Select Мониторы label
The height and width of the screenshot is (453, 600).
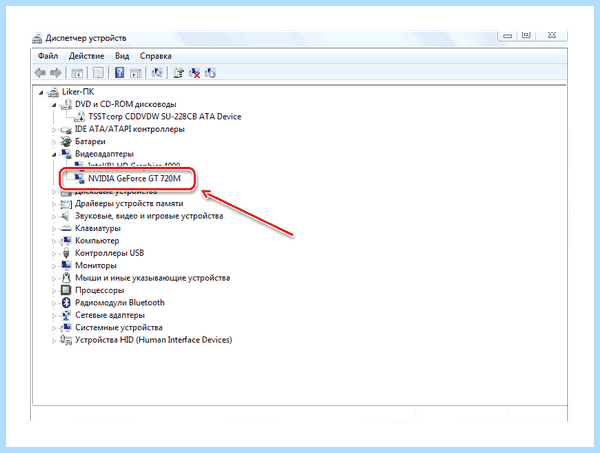(96, 265)
